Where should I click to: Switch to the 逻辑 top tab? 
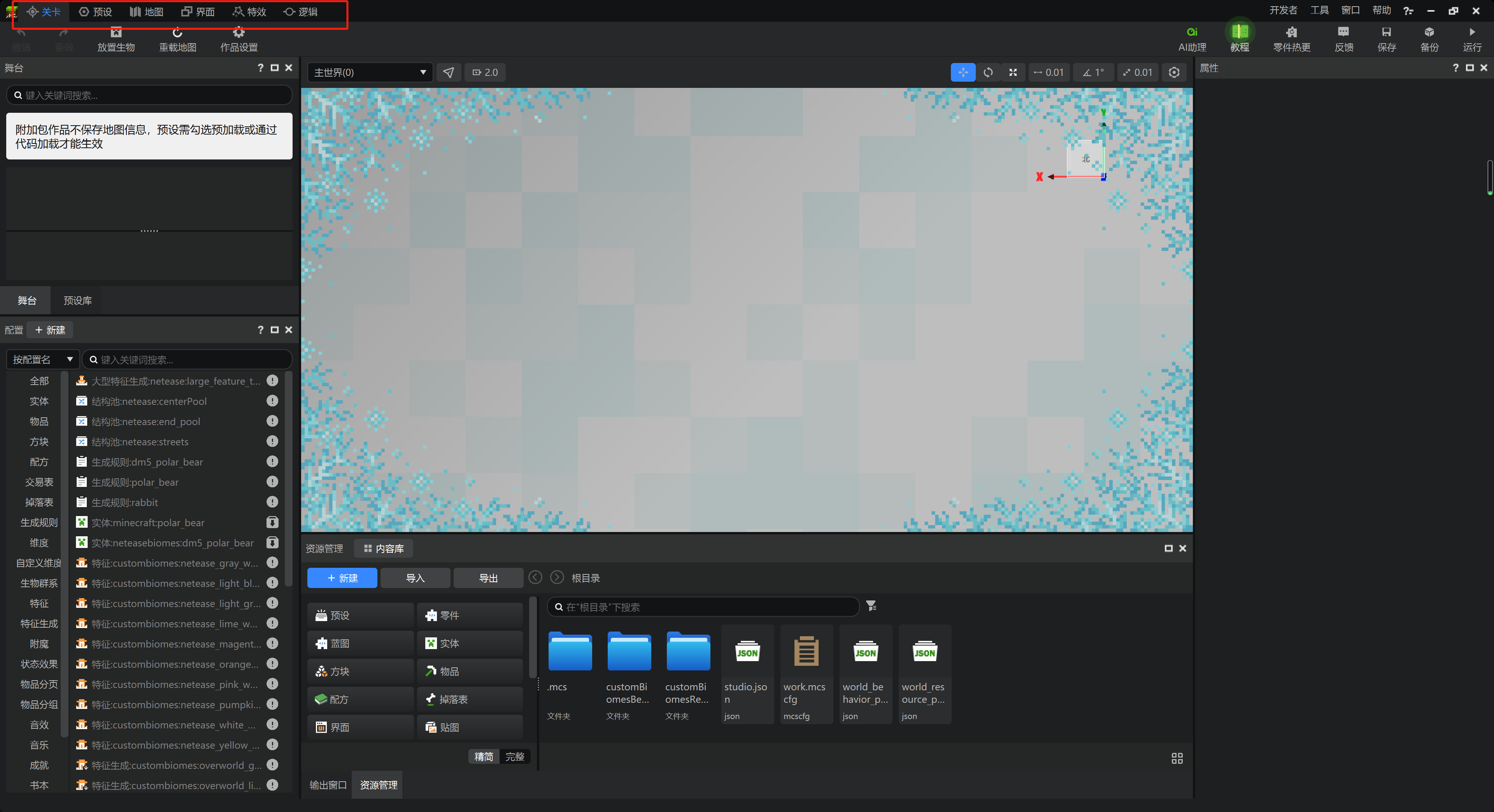(x=300, y=12)
